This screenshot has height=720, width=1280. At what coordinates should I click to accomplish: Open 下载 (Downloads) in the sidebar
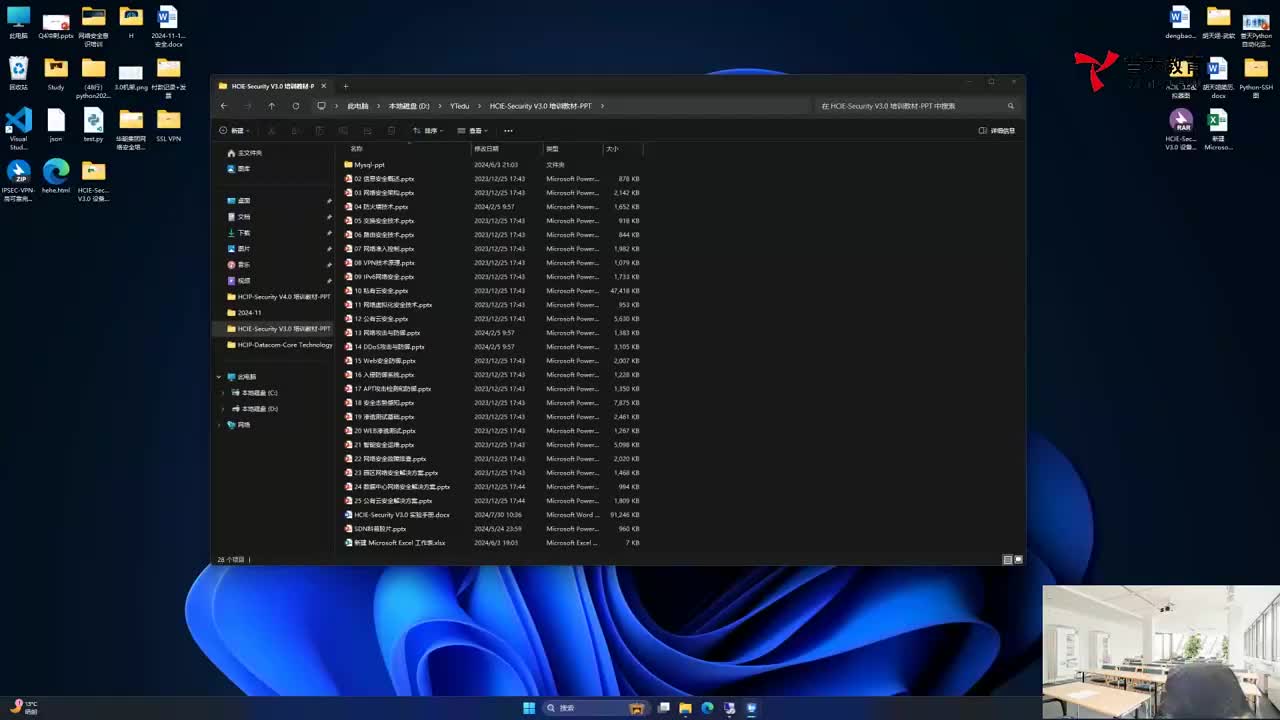(239, 233)
